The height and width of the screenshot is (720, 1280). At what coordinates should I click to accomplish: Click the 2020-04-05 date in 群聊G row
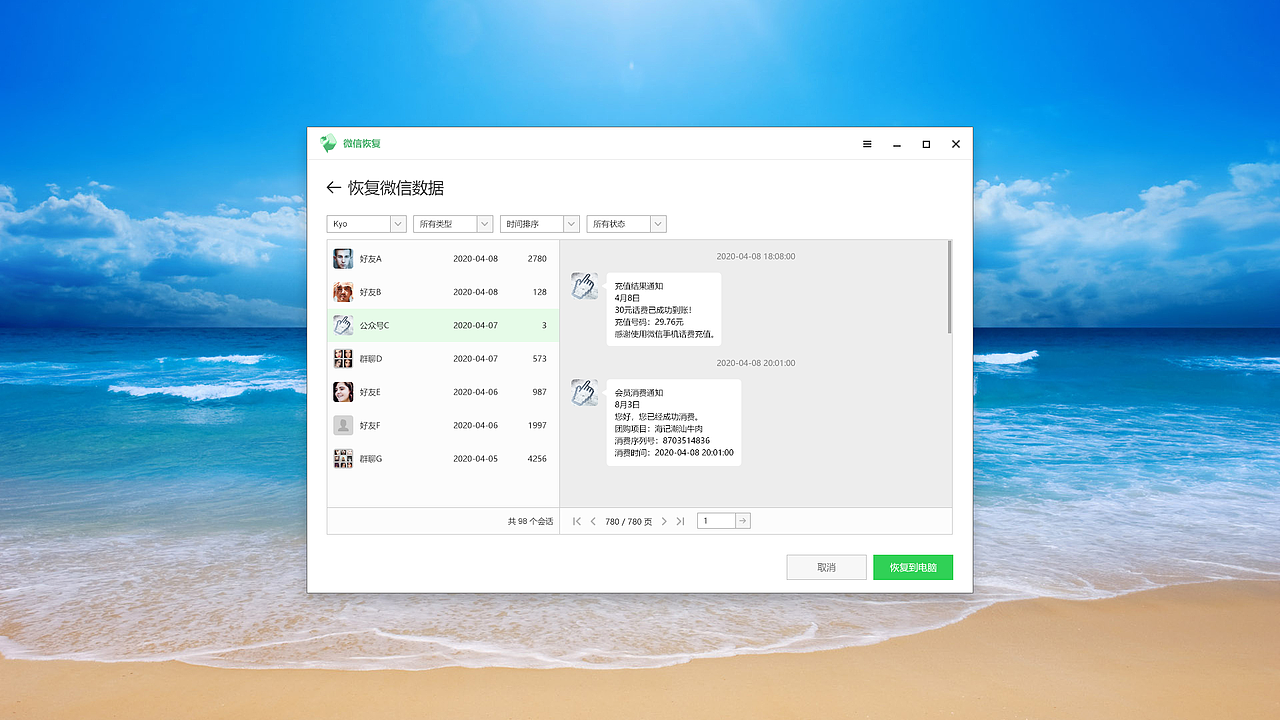tap(475, 458)
